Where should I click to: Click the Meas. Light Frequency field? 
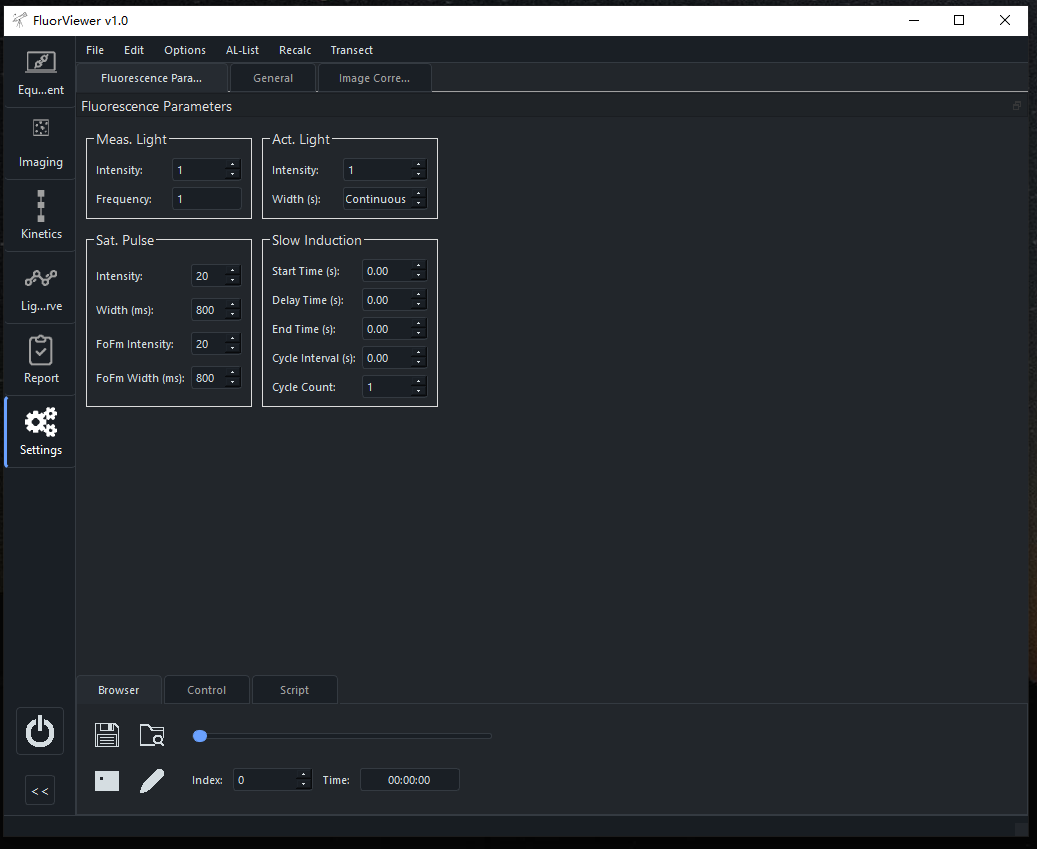point(206,199)
